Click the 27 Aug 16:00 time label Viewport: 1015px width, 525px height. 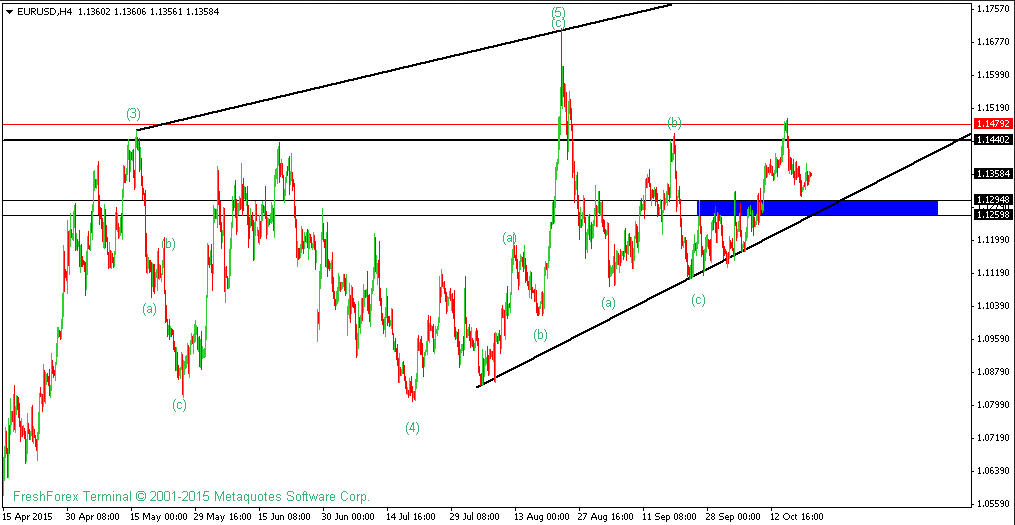(607, 517)
